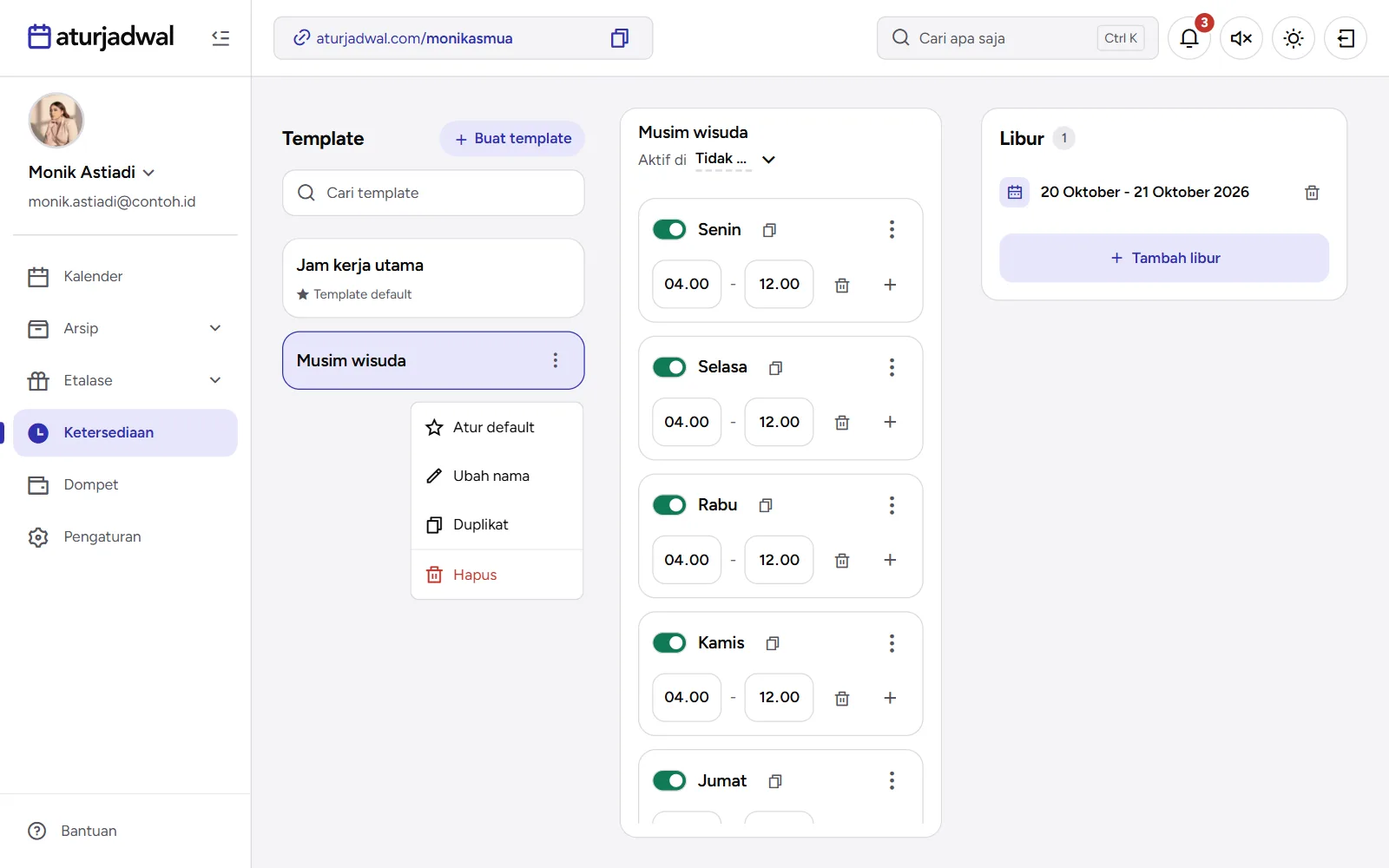Collapse the sidebar with the menu-fold icon
The width and height of the screenshot is (1389, 868).
coord(221,38)
